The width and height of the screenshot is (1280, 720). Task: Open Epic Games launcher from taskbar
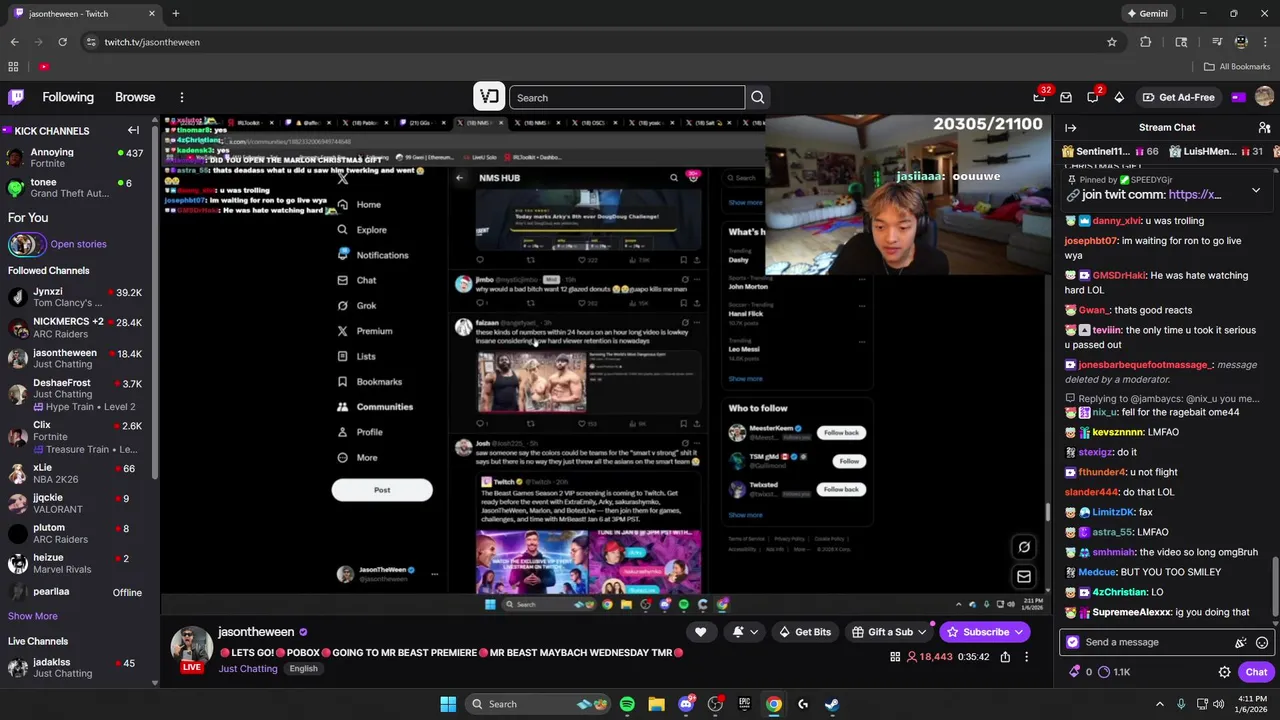pyautogui.click(x=744, y=704)
